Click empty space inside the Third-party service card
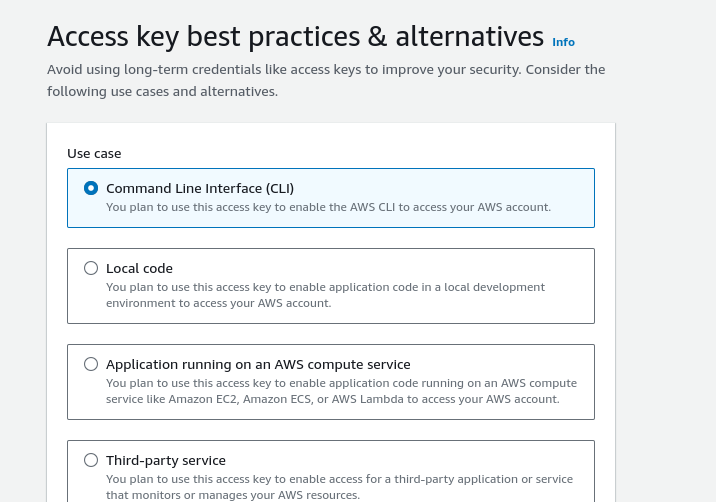This screenshot has width=716, height=502. click(450, 460)
